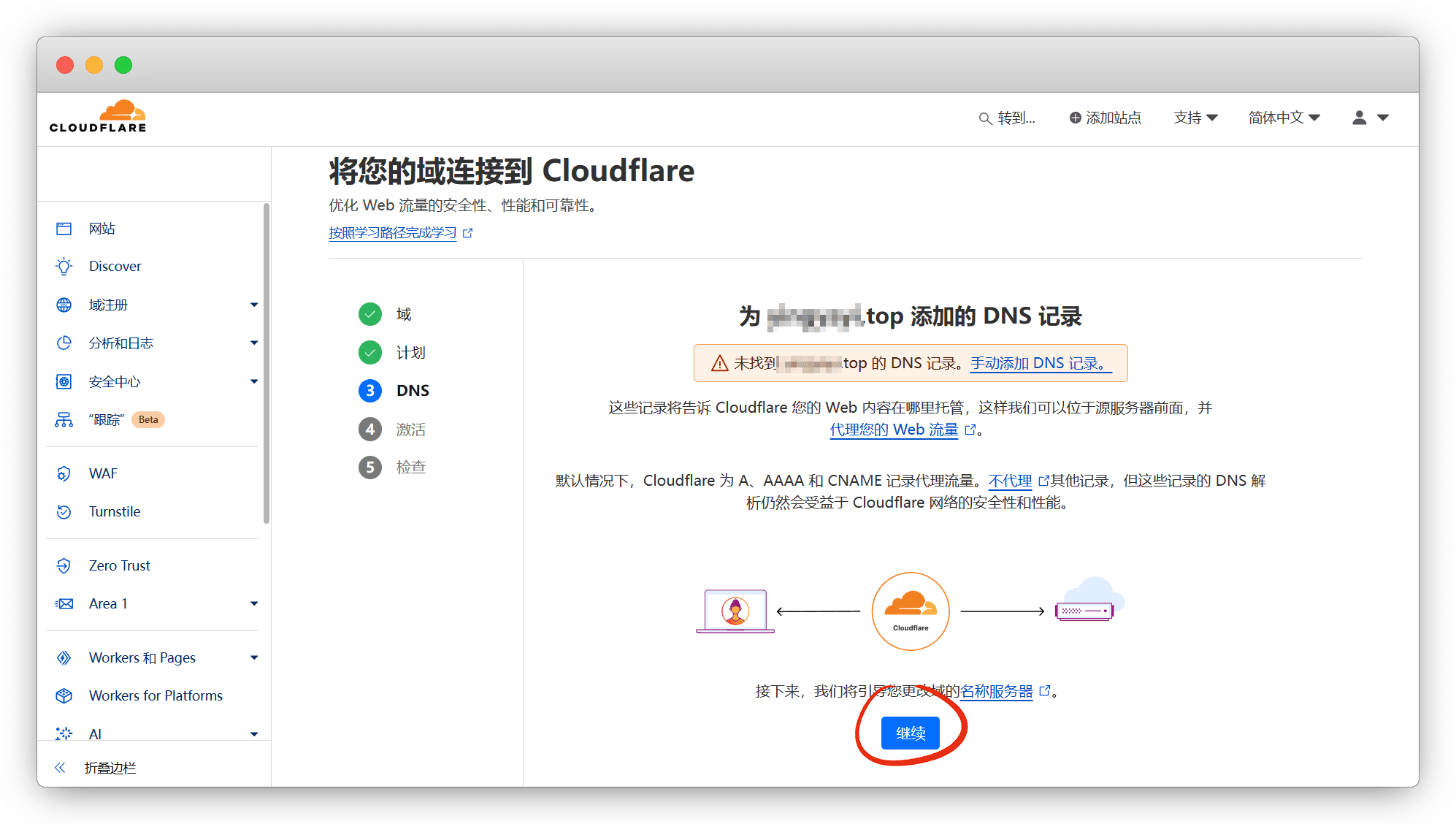Click 添加站点 in the header

coord(1105,118)
